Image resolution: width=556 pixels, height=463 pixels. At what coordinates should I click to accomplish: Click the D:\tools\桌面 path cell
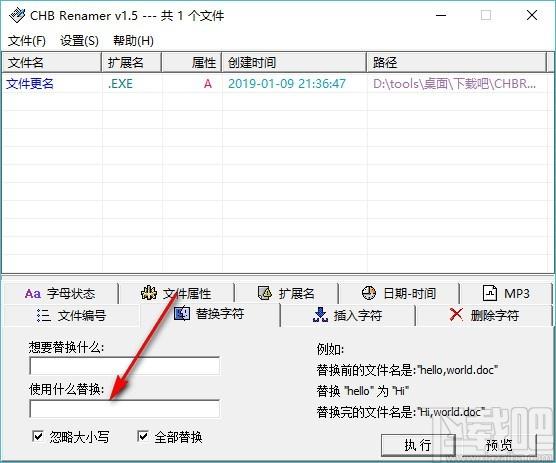[455, 84]
